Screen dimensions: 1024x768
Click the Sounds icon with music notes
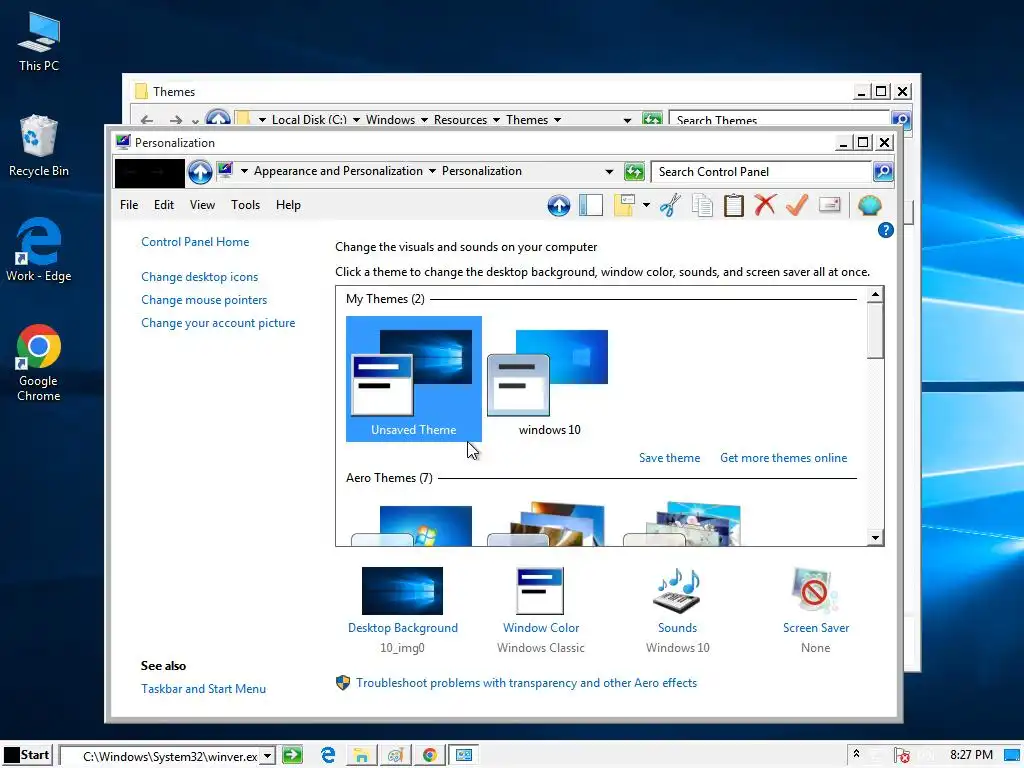tap(677, 590)
